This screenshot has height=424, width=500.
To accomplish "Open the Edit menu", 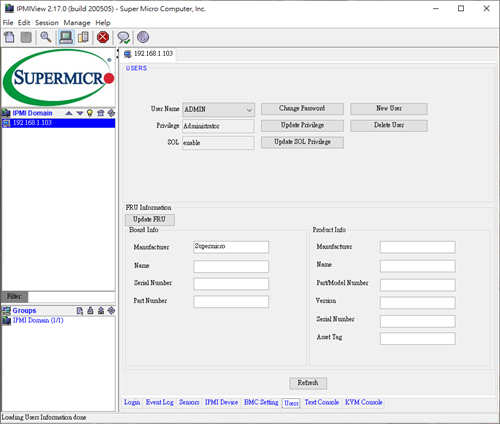I will (24, 23).
